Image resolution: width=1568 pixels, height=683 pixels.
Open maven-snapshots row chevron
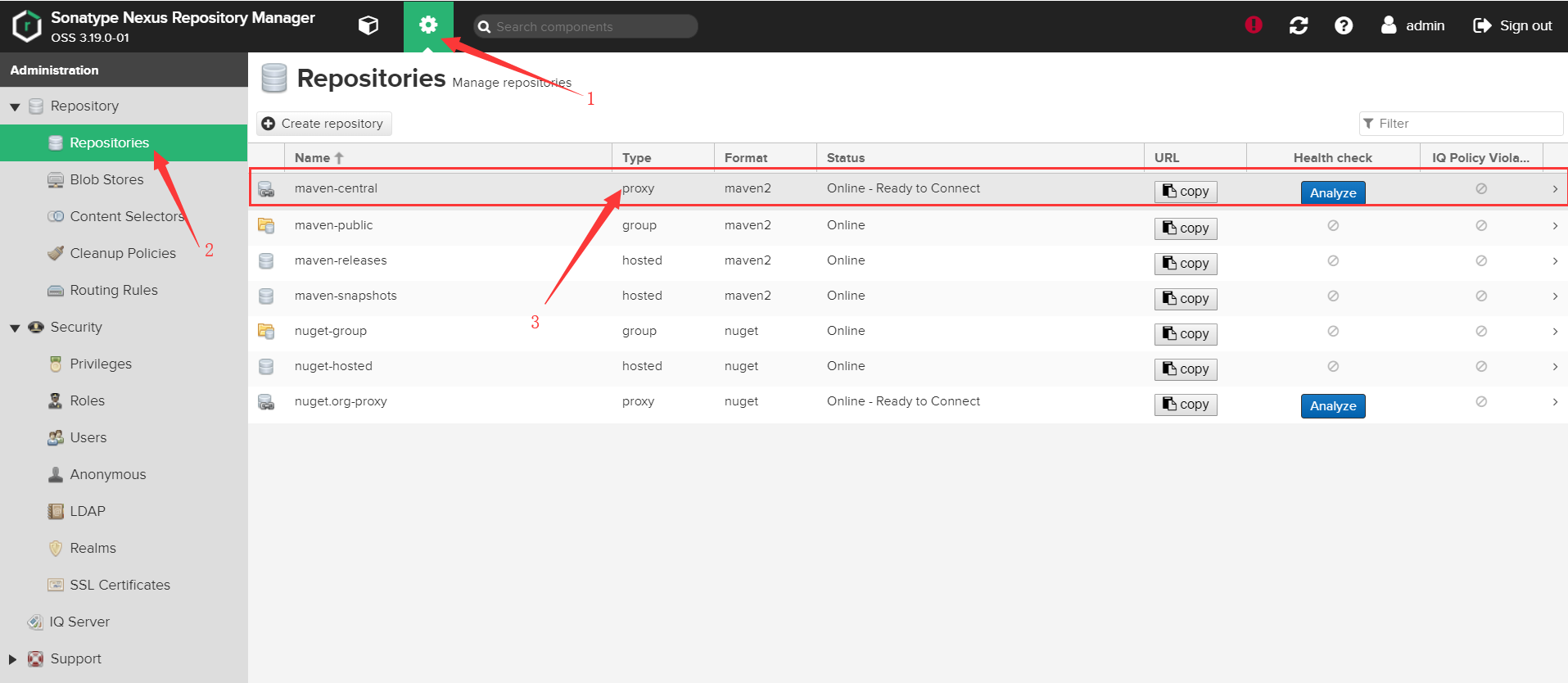point(1555,296)
